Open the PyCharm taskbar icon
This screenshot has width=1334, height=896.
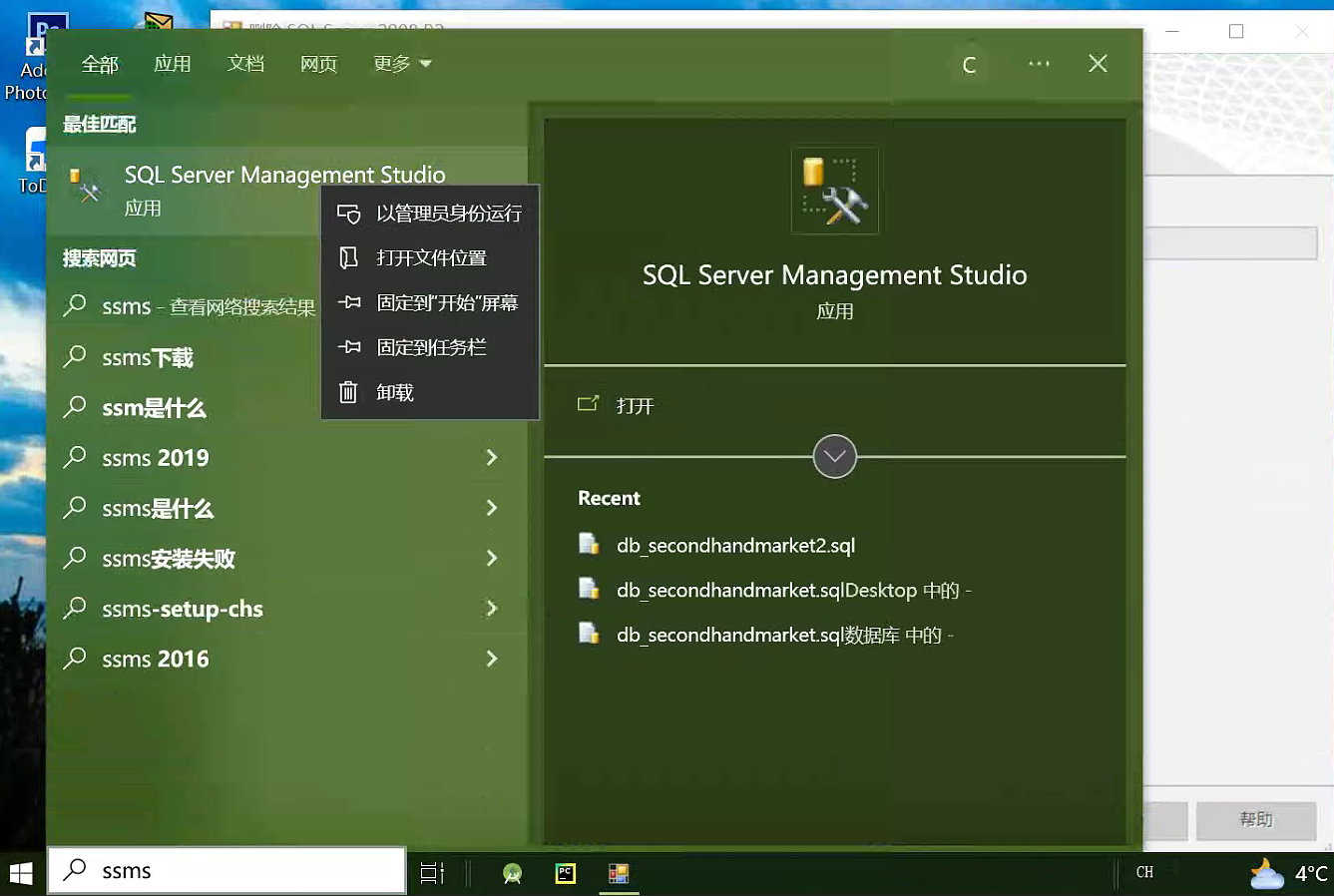tap(566, 874)
